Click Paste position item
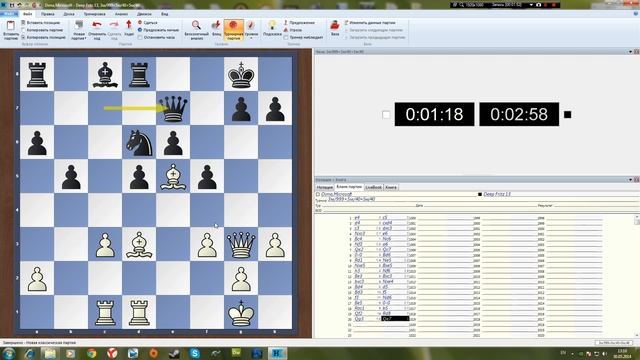640x360 pixels. 41,22
